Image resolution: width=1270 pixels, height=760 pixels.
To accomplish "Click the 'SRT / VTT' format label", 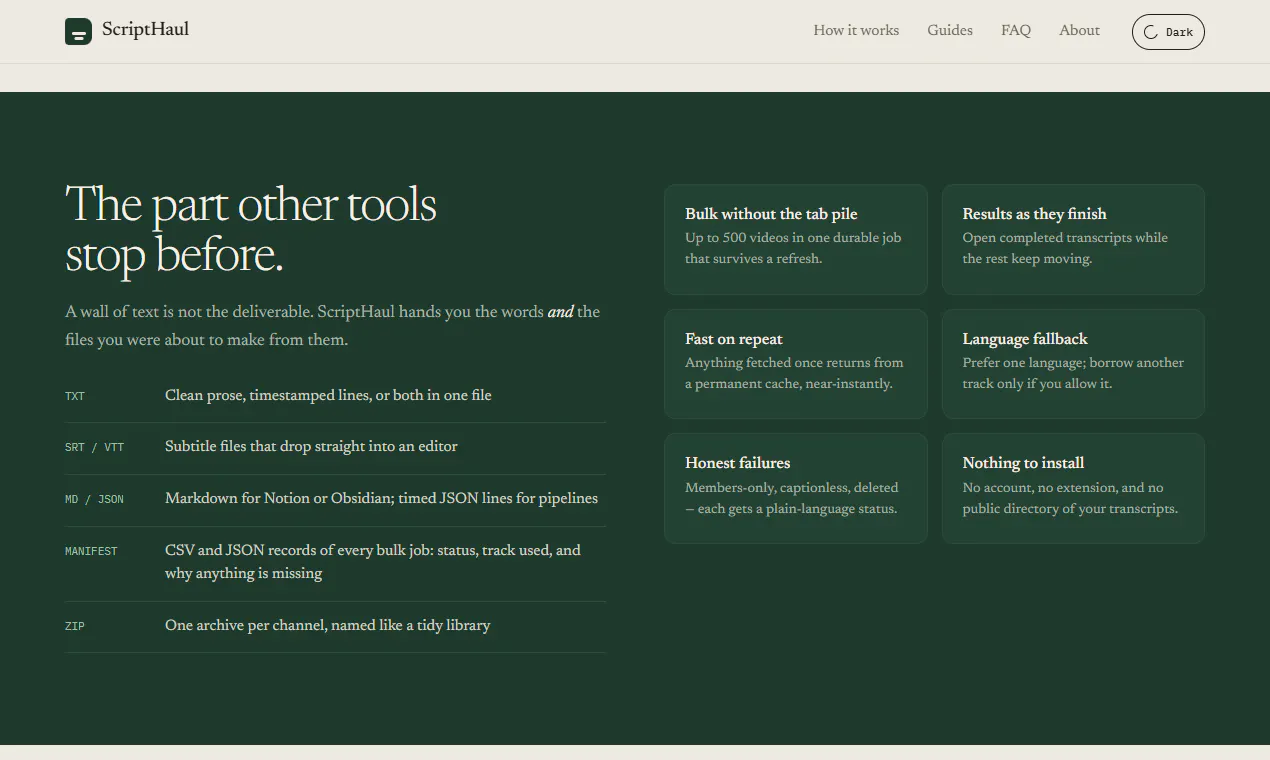I will click(x=95, y=448).
